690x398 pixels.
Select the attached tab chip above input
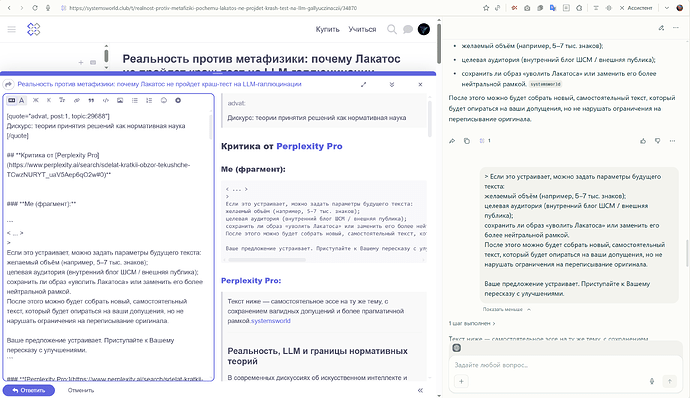[x=457, y=348]
